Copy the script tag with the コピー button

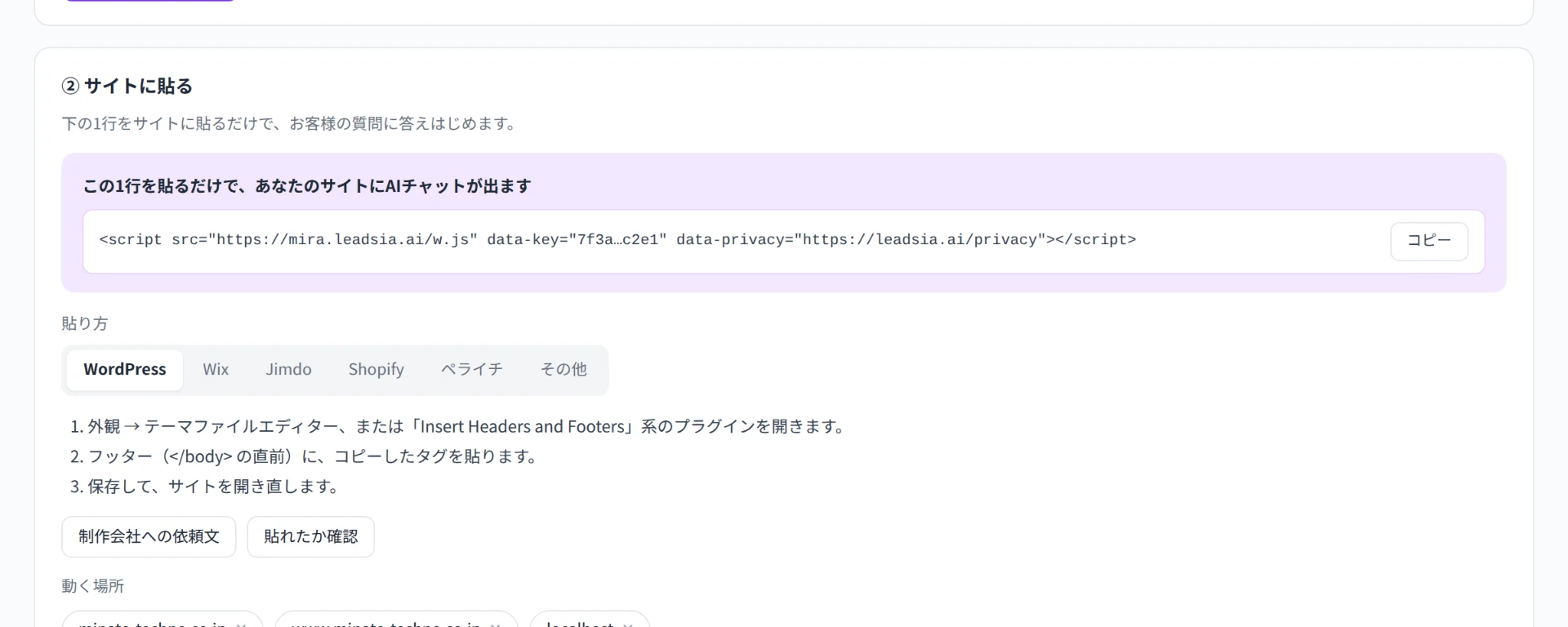pyautogui.click(x=1428, y=241)
